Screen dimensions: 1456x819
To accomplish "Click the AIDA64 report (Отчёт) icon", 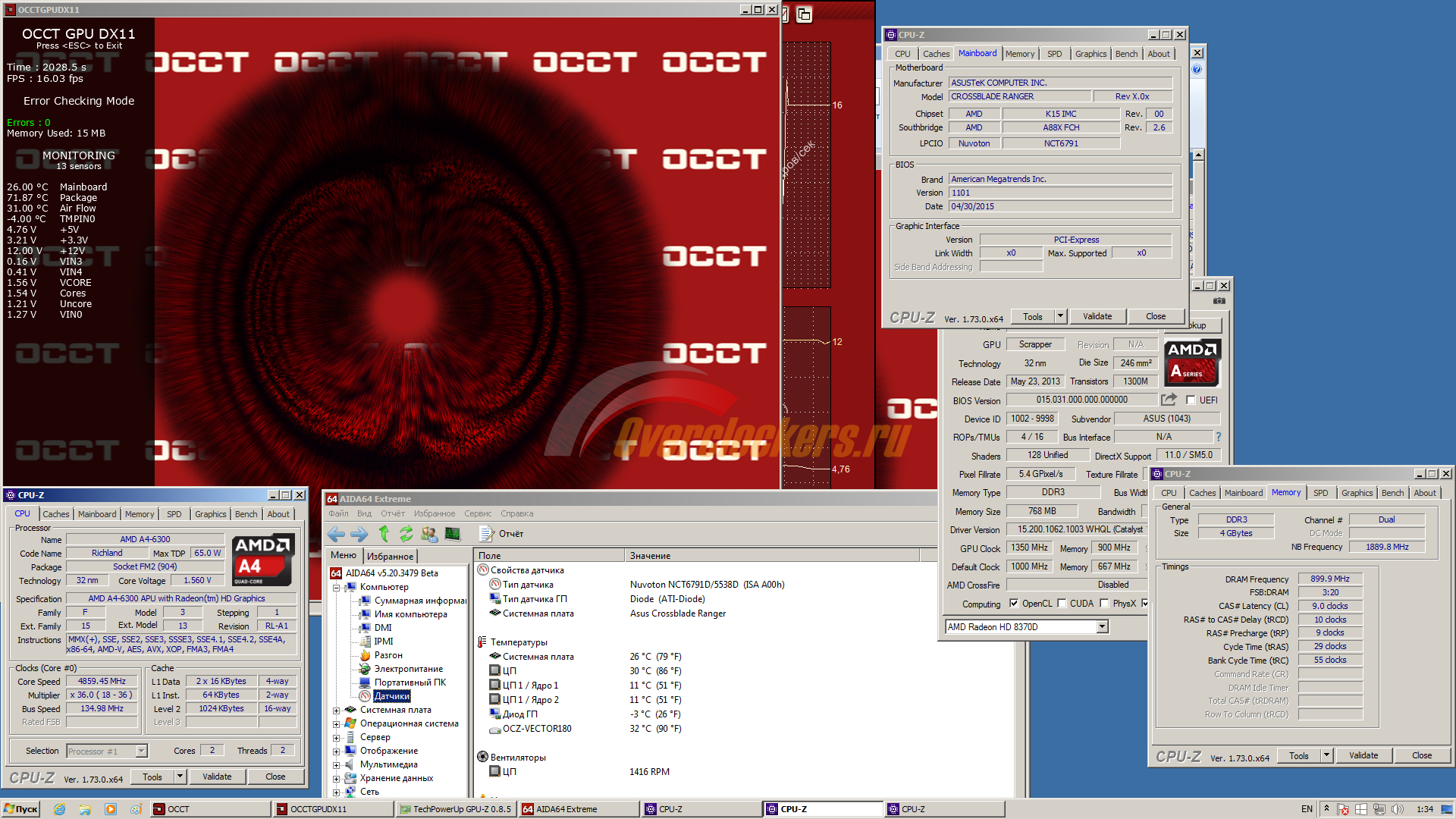I will pos(487,534).
